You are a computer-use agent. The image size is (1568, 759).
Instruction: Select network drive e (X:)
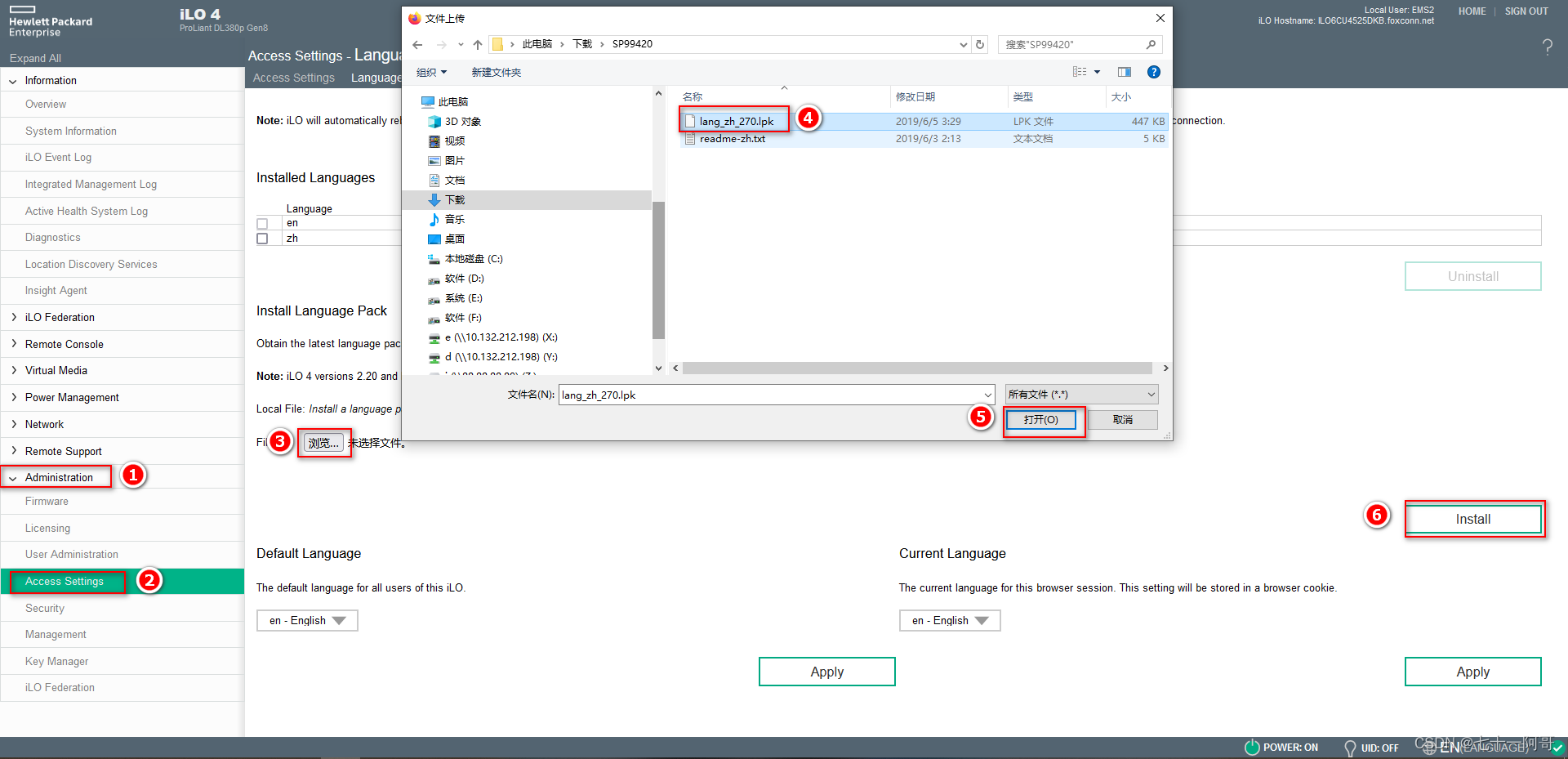pos(493,337)
